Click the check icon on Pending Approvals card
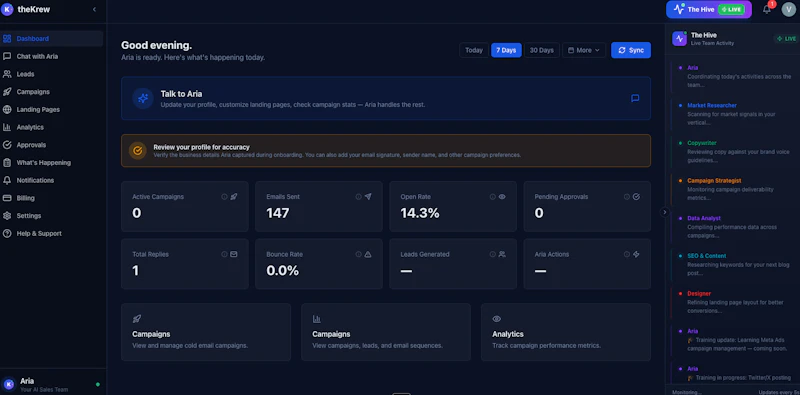The image size is (800, 395). coord(636,196)
